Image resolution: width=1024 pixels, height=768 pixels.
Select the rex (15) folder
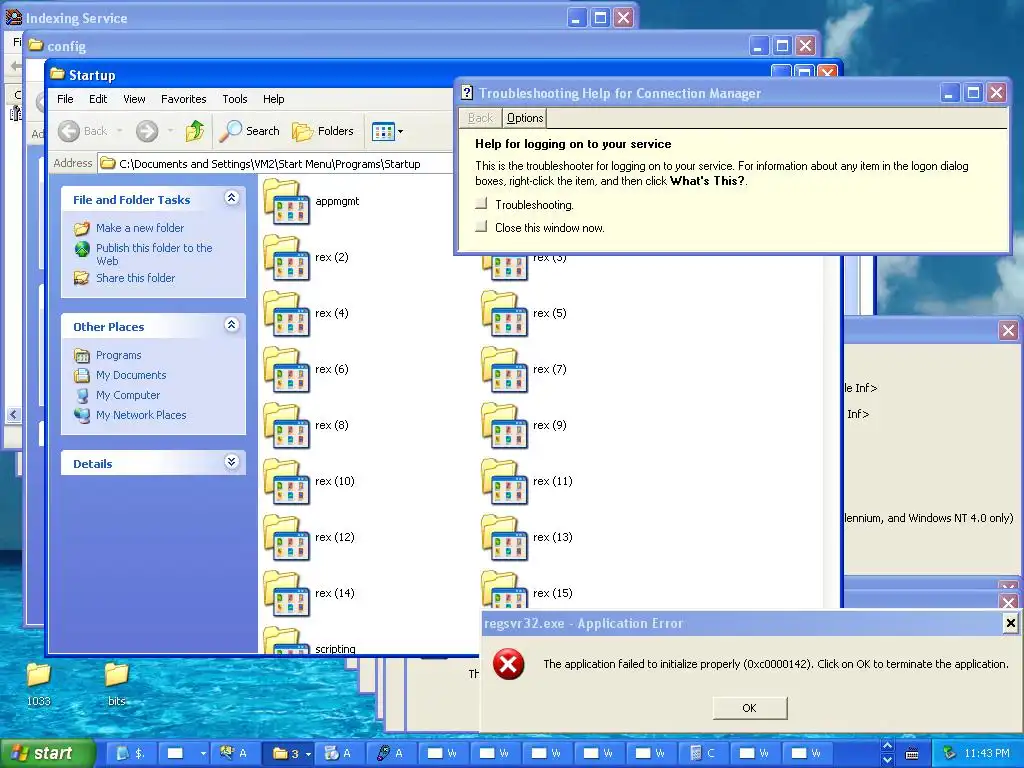pos(504,590)
